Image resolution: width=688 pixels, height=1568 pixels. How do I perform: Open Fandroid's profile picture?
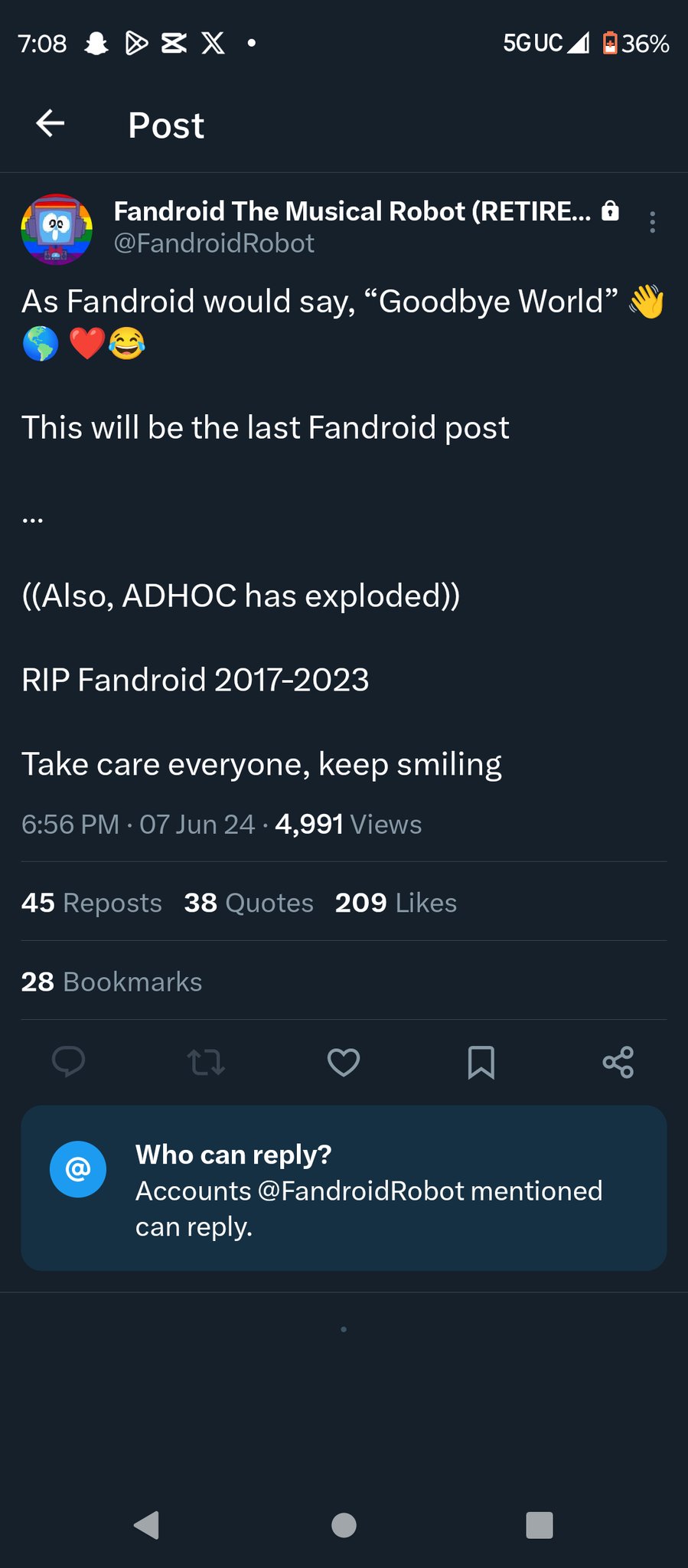point(57,230)
